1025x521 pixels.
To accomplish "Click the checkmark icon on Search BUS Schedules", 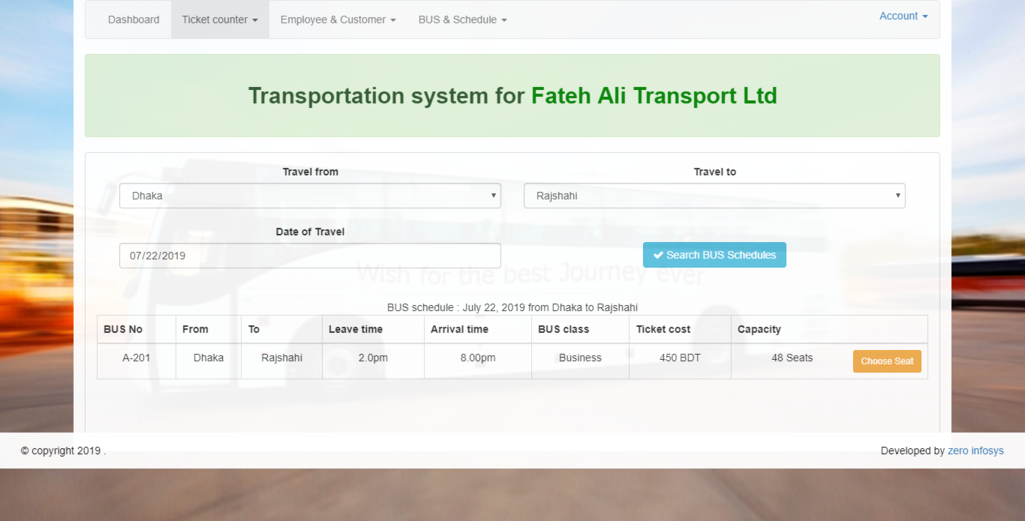I will click(658, 255).
